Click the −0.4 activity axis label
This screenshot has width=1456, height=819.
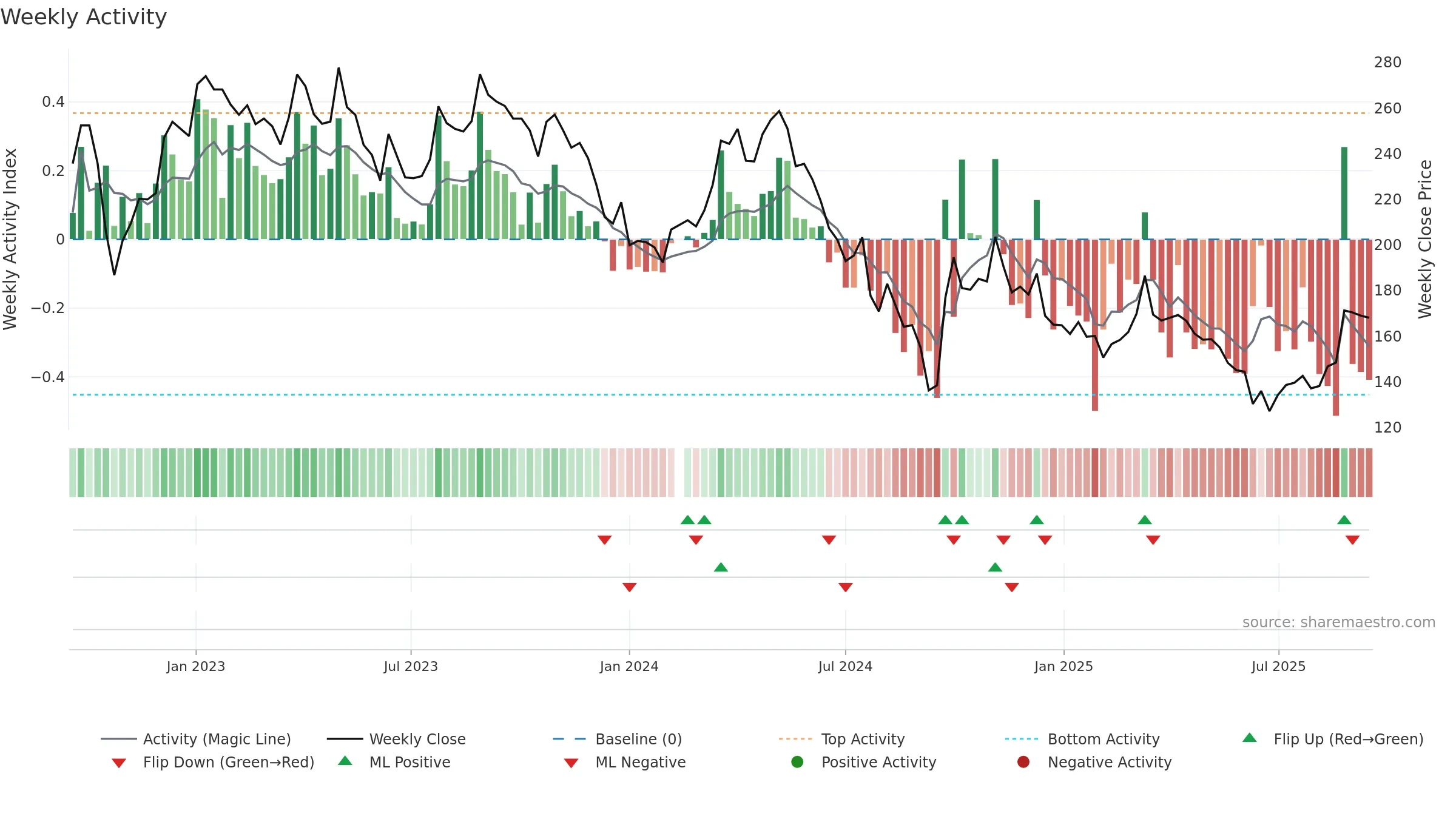click(48, 377)
